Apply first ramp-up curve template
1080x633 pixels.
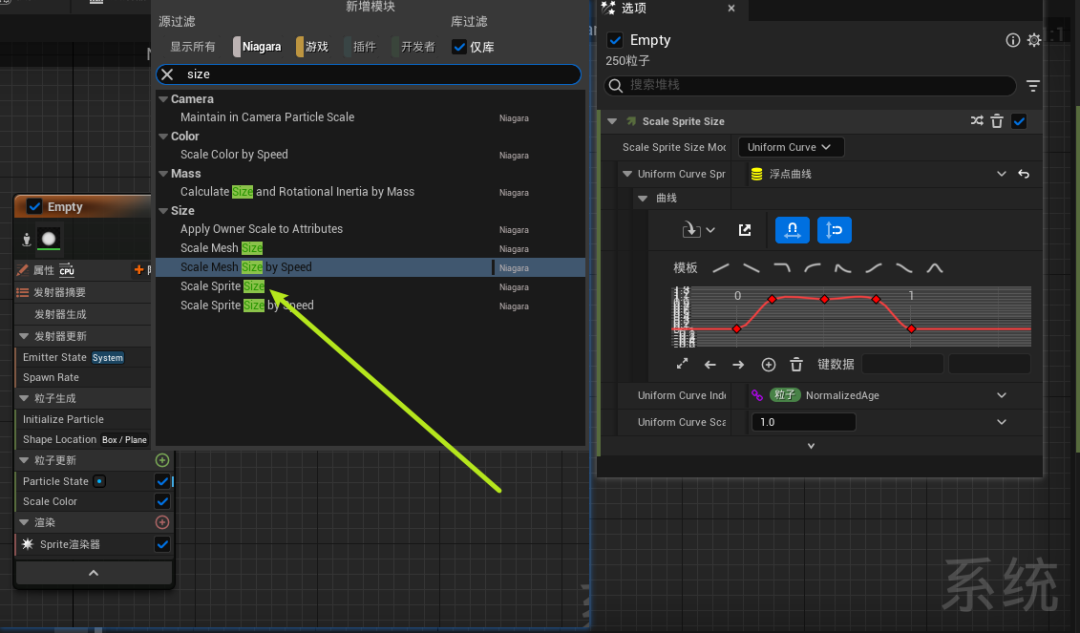coord(720,268)
